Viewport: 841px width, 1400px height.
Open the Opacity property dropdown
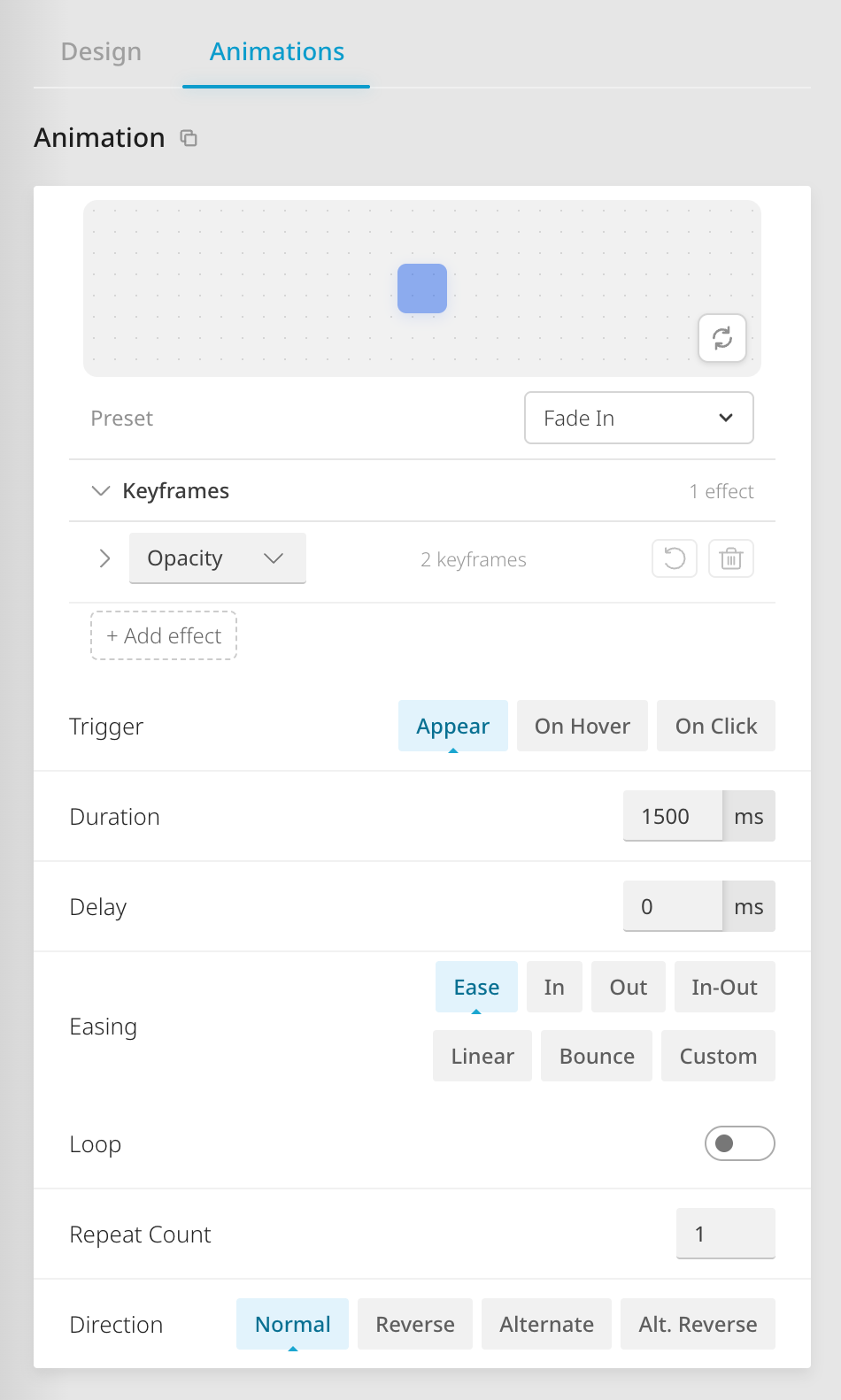point(217,558)
